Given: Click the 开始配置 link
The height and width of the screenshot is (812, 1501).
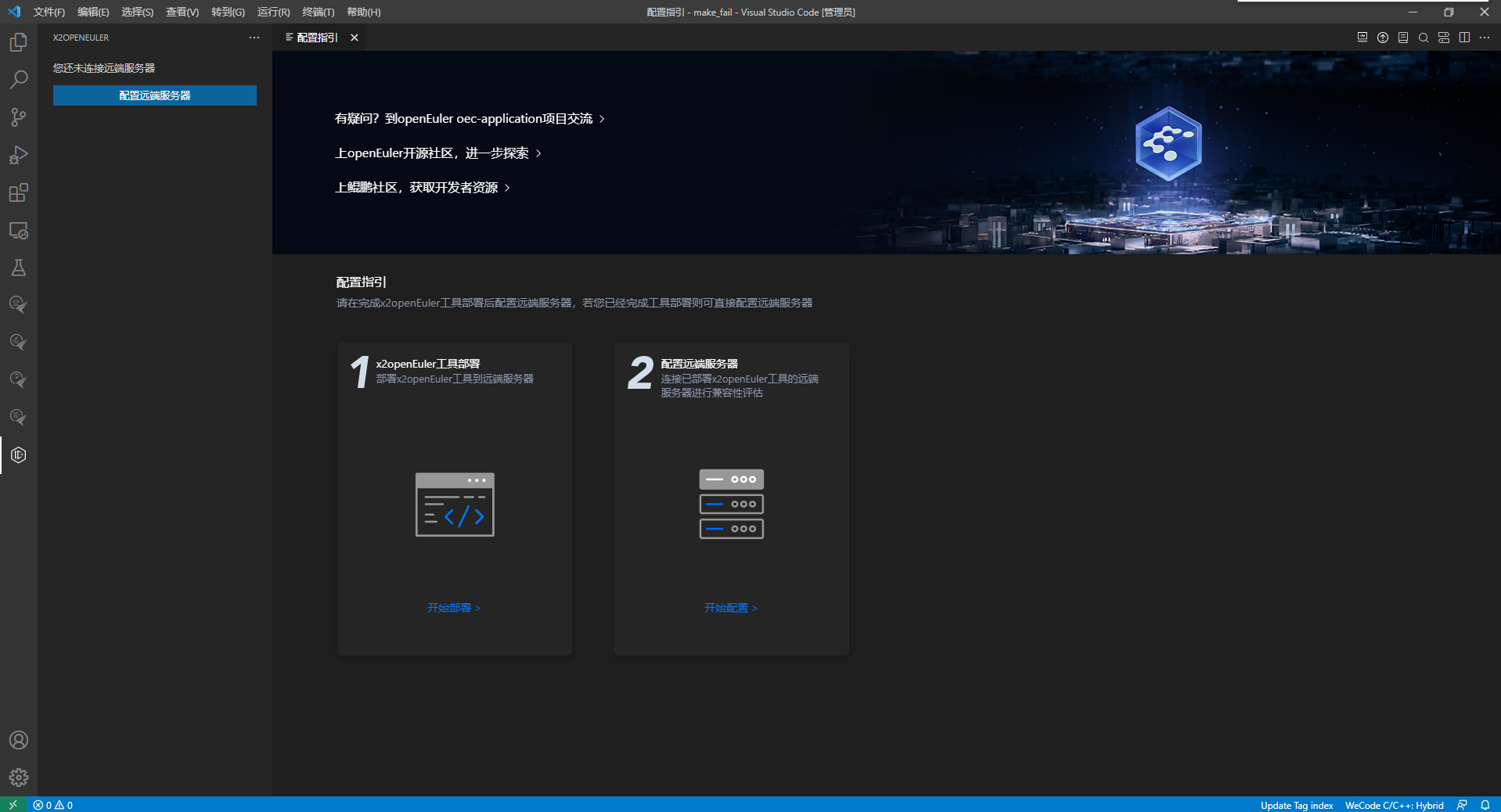Looking at the screenshot, I should 731,608.
